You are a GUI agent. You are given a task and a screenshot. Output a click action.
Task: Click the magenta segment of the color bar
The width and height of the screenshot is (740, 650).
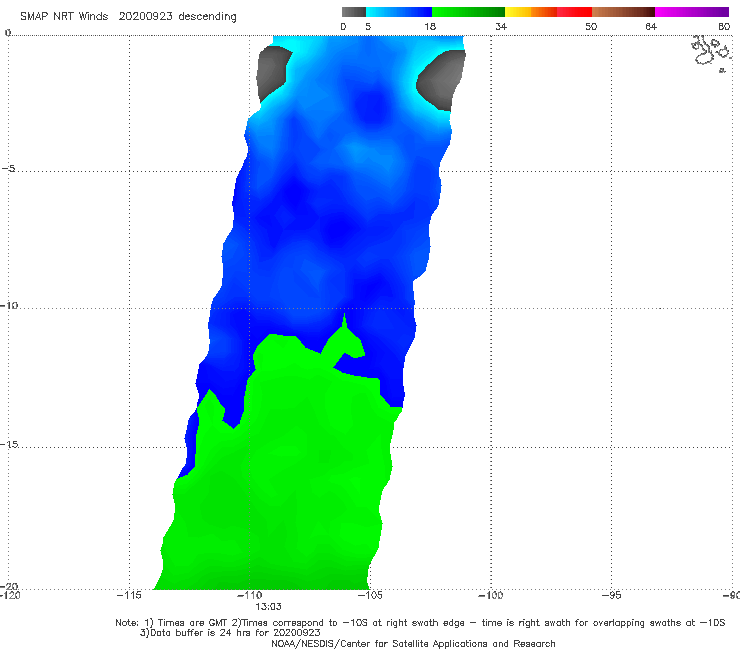(x=691, y=12)
